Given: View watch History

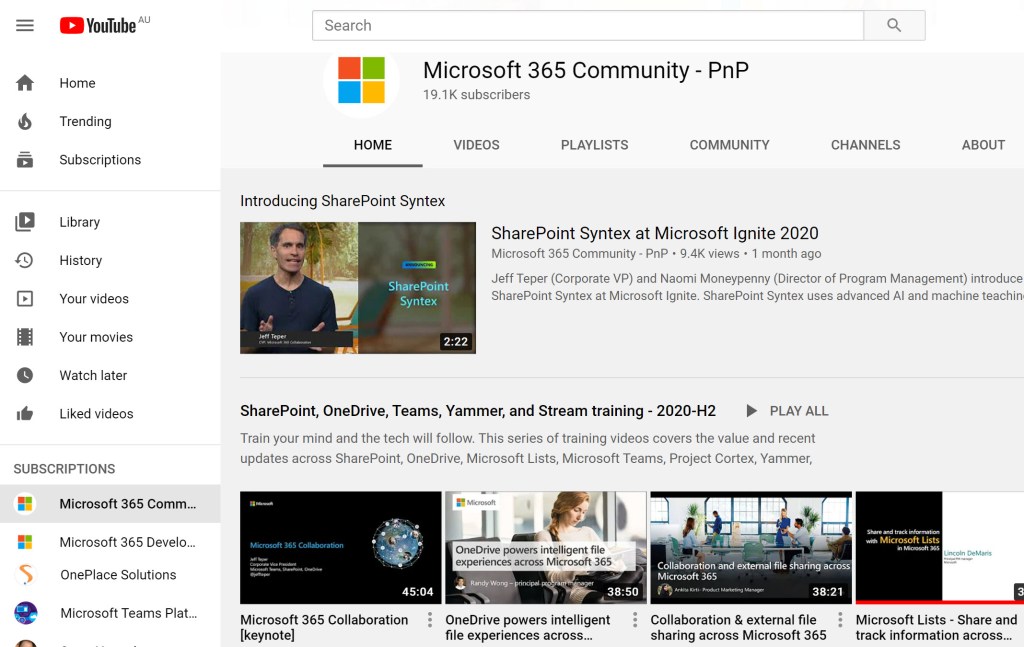Looking at the screenshot, I should click(80, 260).
